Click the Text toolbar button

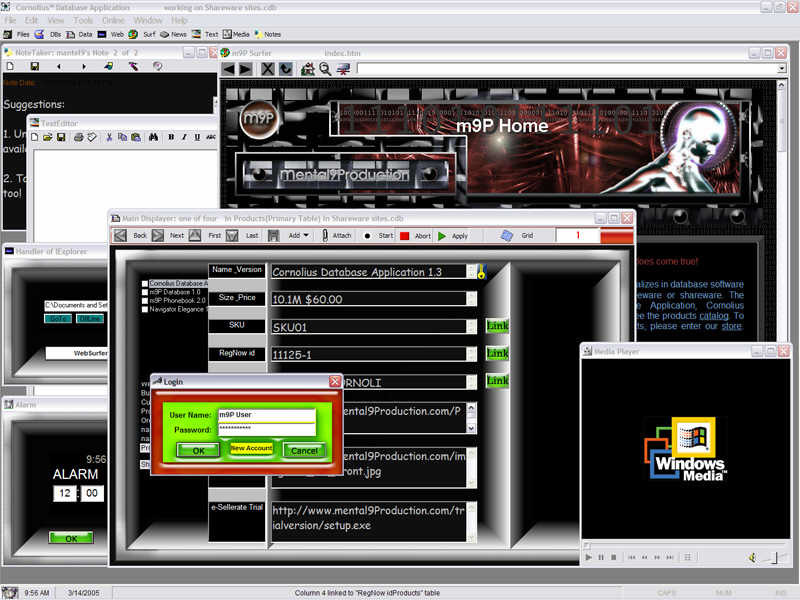[x=205, y=34]
